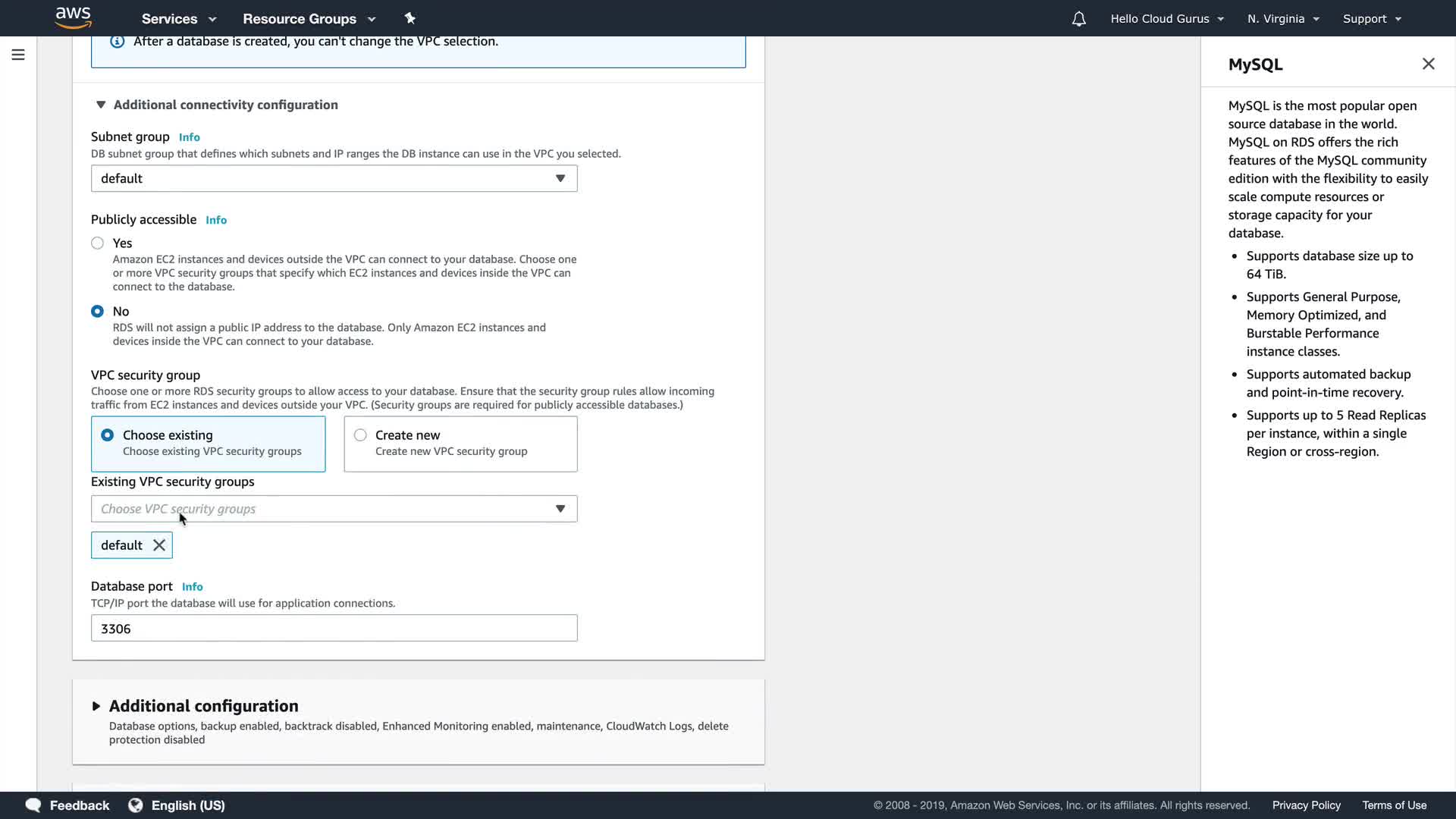Click the English (US) globe icon
Screen dimensions: 1456x819
click(x=136, y=805)
